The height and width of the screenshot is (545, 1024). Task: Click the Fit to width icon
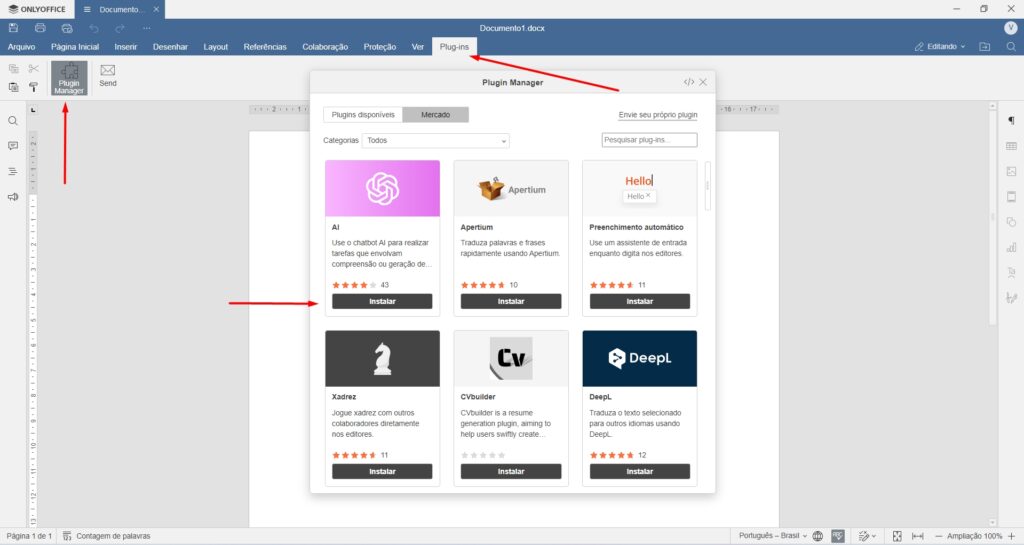(918, 536)
